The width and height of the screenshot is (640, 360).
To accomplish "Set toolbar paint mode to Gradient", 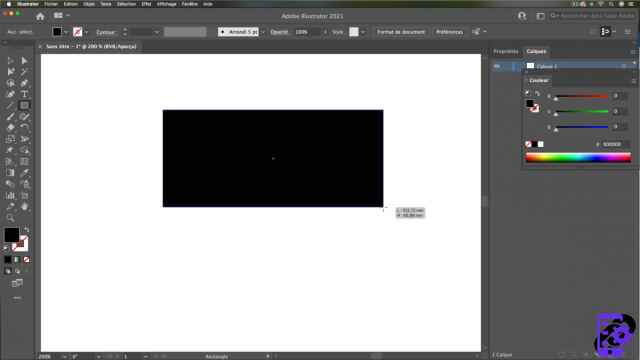I will click(x=17, y=260).
